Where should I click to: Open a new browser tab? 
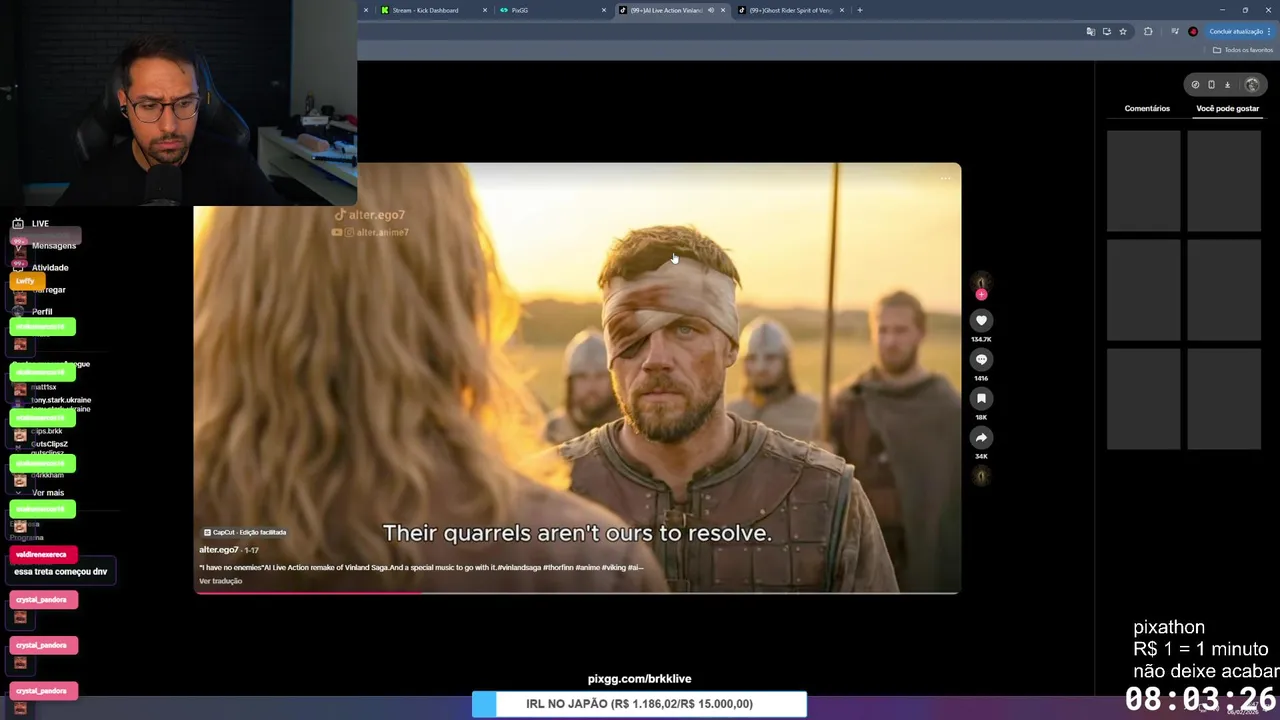point(860,10)
